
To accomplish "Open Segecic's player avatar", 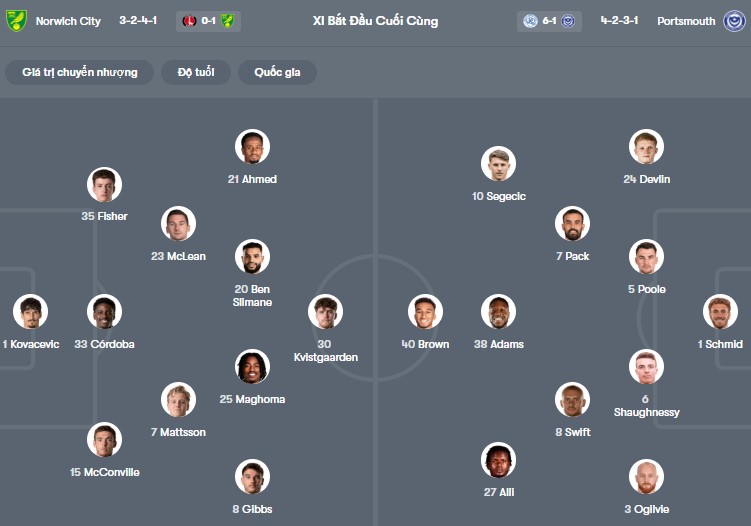I will click(x=498, y=164).
